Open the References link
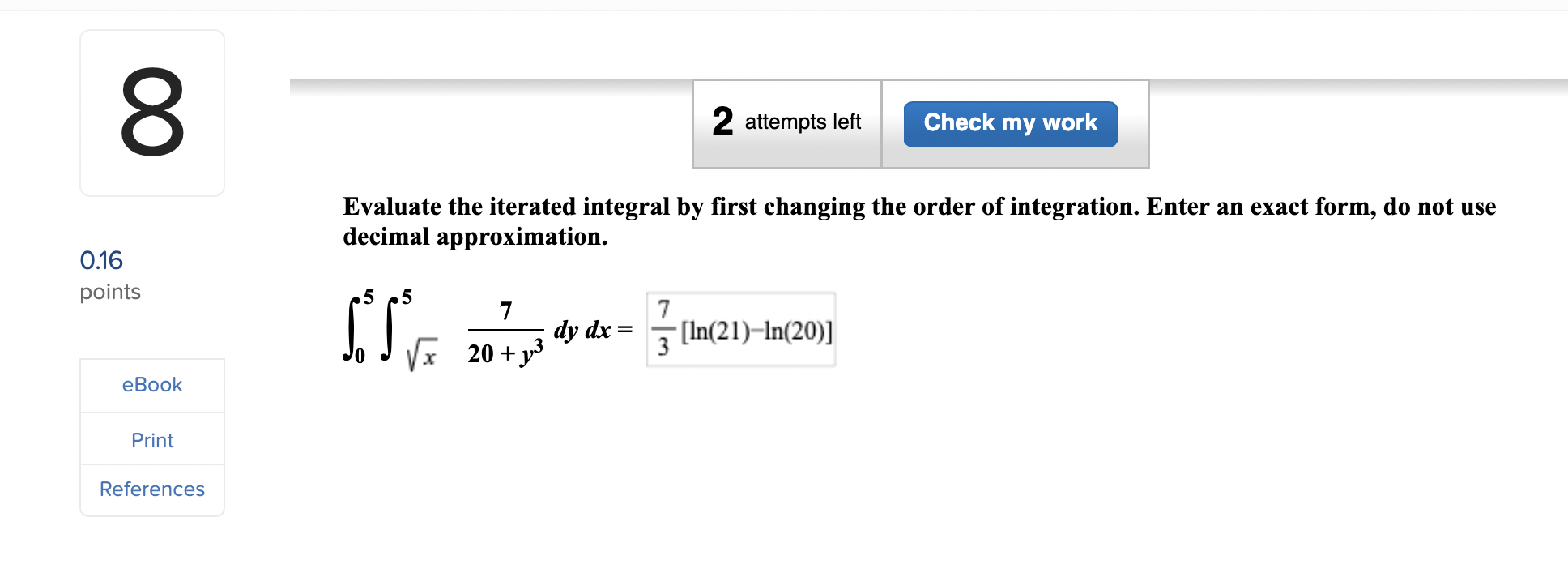This screenshot has width=1568, height=577. tap(151, 489)
